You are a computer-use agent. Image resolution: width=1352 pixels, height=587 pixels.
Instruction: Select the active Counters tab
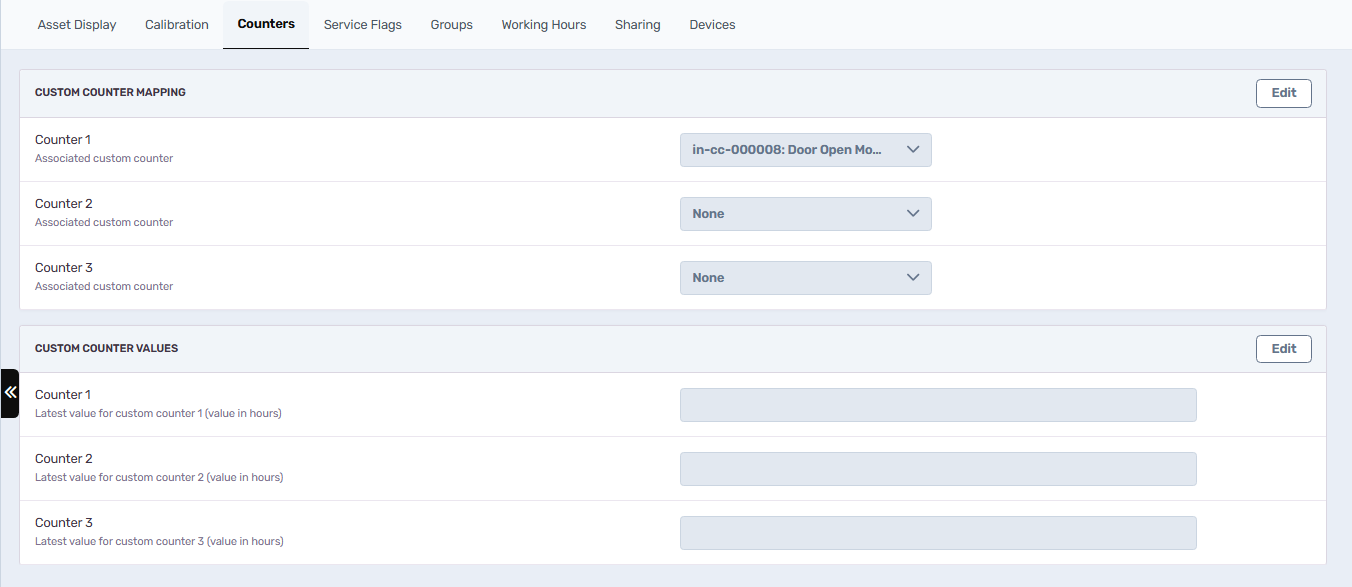point(266,24)
